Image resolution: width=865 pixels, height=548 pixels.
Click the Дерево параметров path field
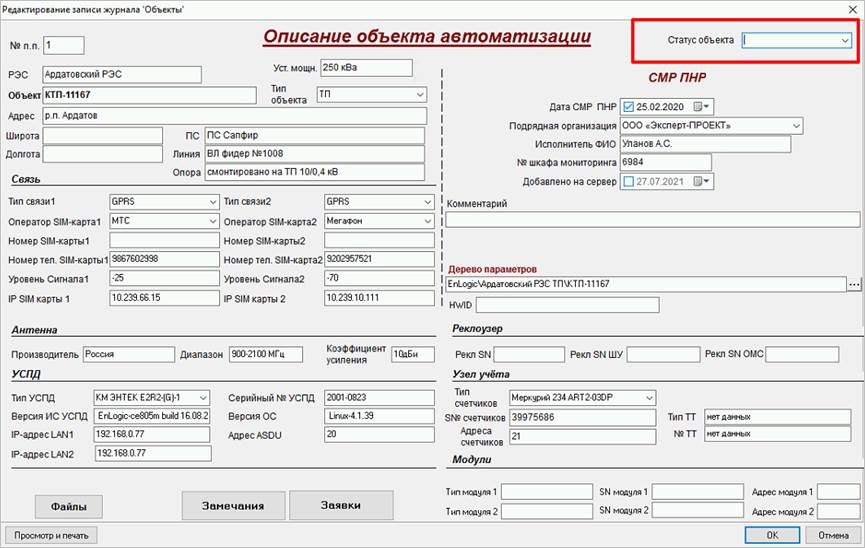[x=646, y=284]
